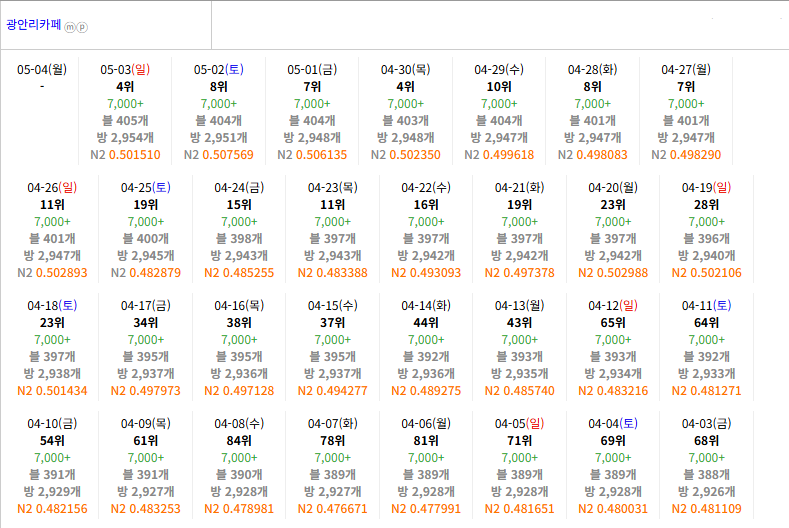Click the 38위 rank under 04-16(목)
This screenshot has width=789, height=528.
click(239, 323)
